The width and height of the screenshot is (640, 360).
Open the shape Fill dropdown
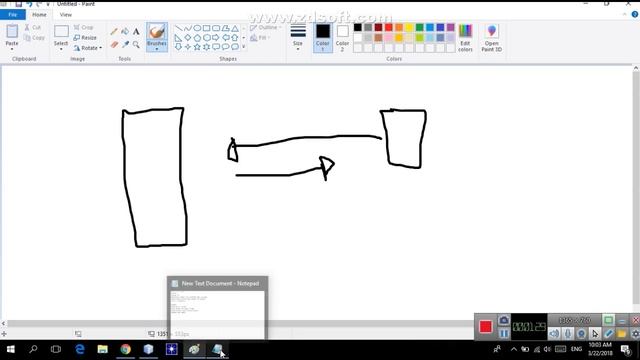(x=260, y=38)
